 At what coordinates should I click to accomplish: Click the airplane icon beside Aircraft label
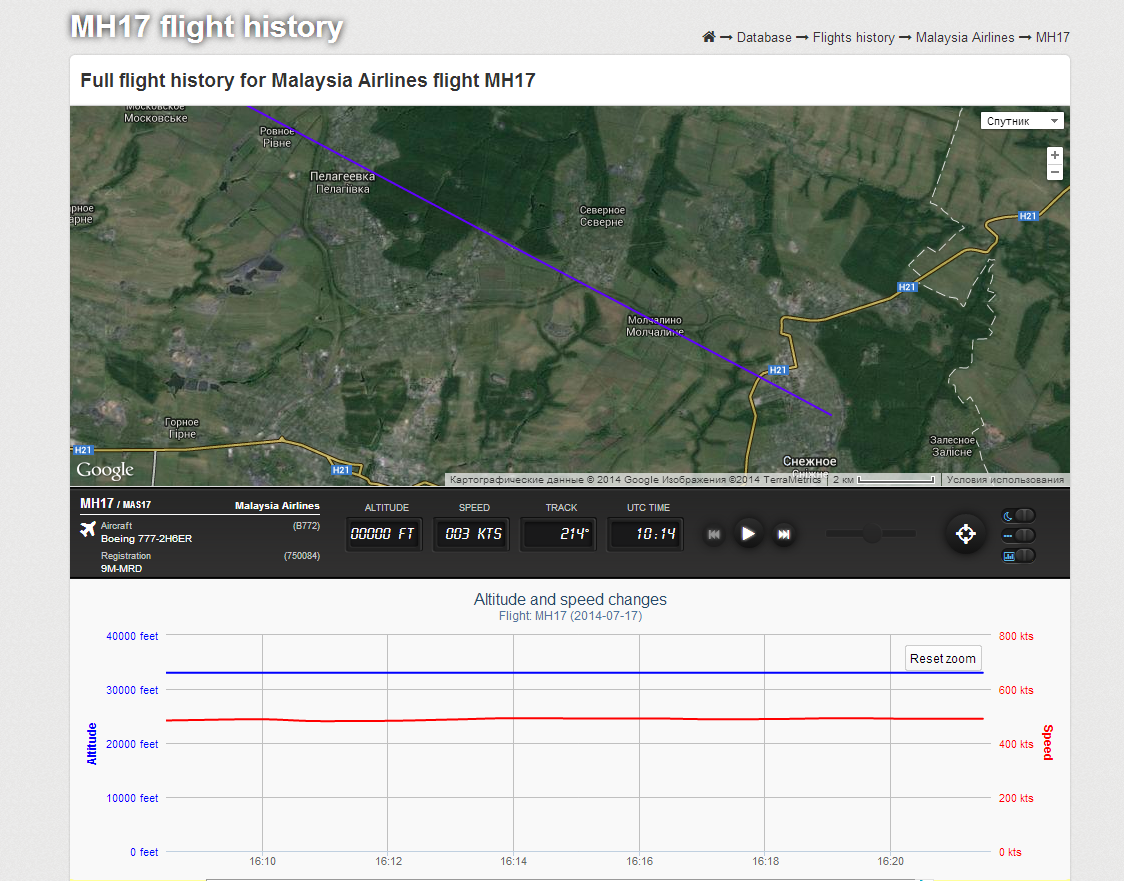(x=88, y=530)
